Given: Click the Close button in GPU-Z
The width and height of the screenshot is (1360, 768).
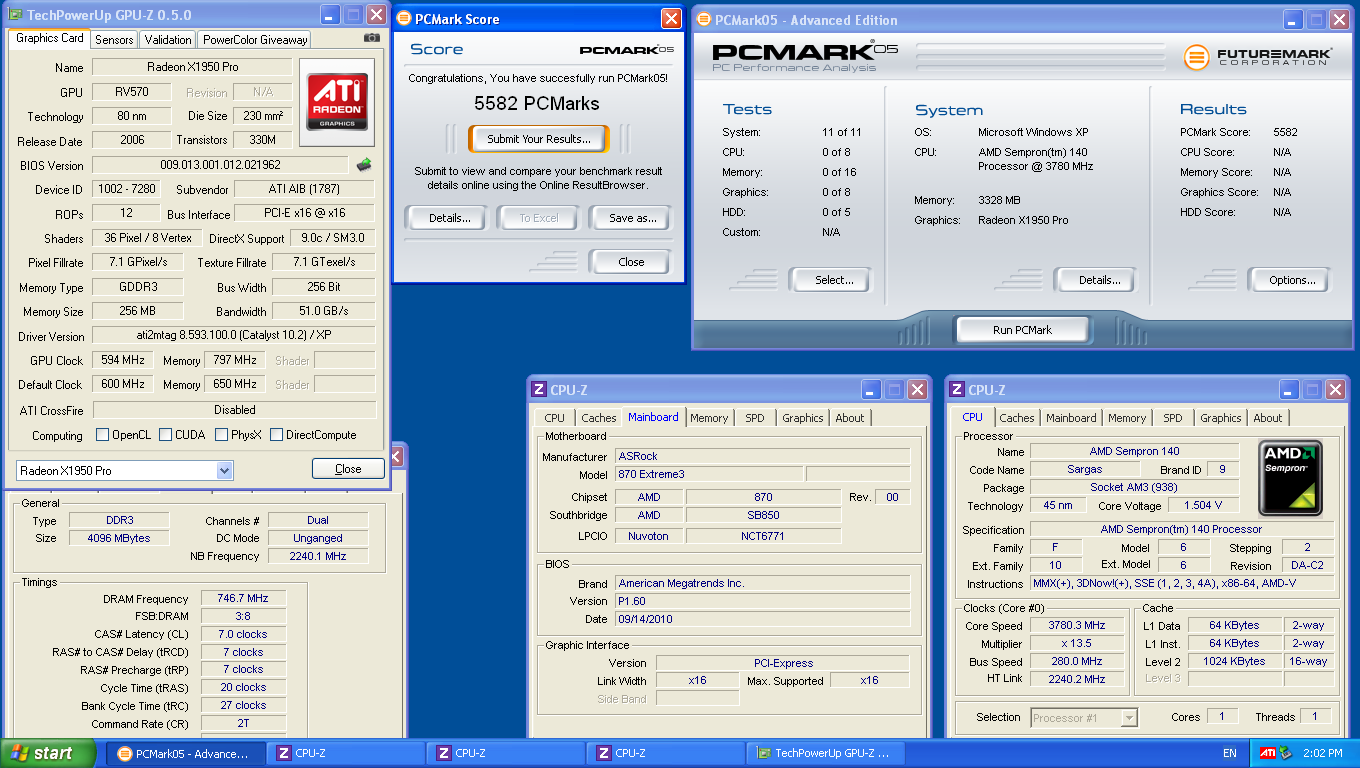Looking at the screenshot, I should click(x=348, y=469).
